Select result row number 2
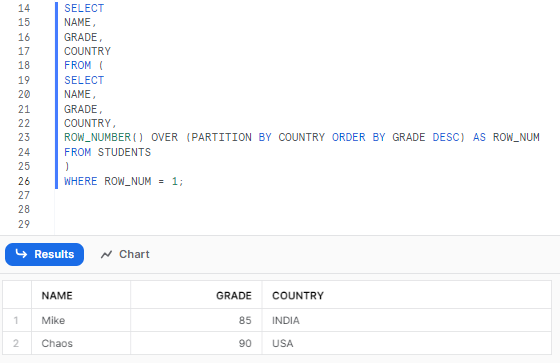This screenshot has height=363, width=560. [16, 343]
